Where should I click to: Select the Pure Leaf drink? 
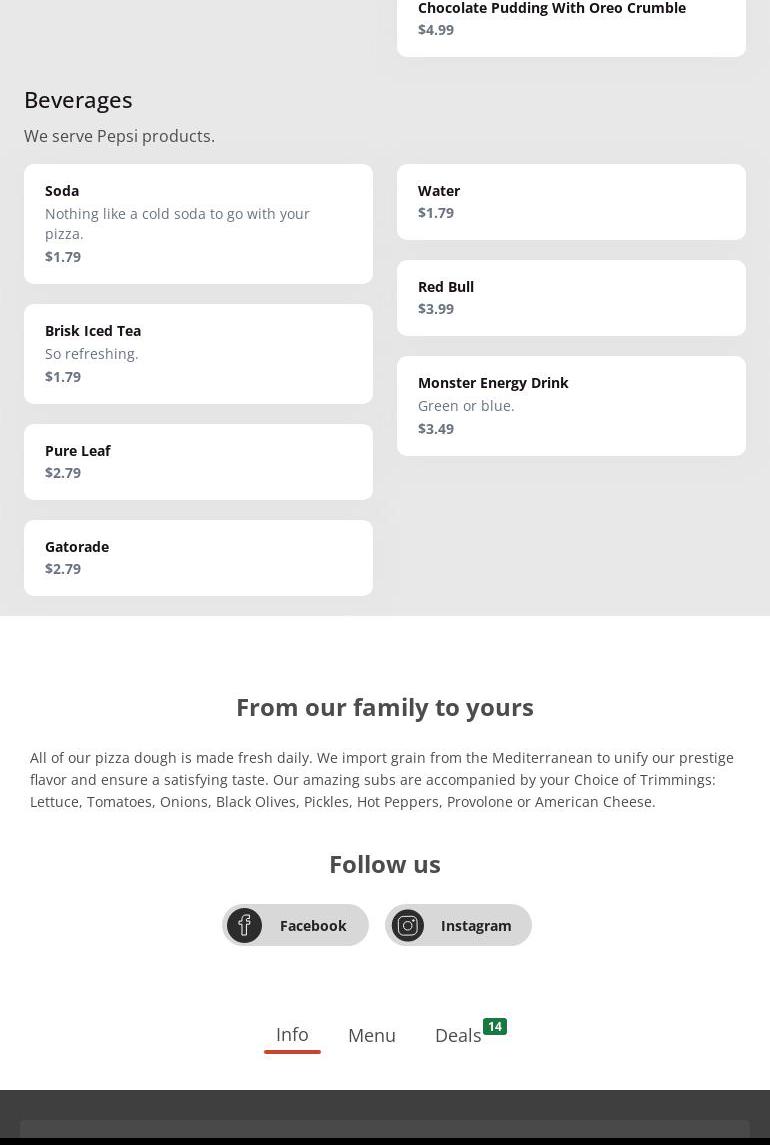pos(198,461)
